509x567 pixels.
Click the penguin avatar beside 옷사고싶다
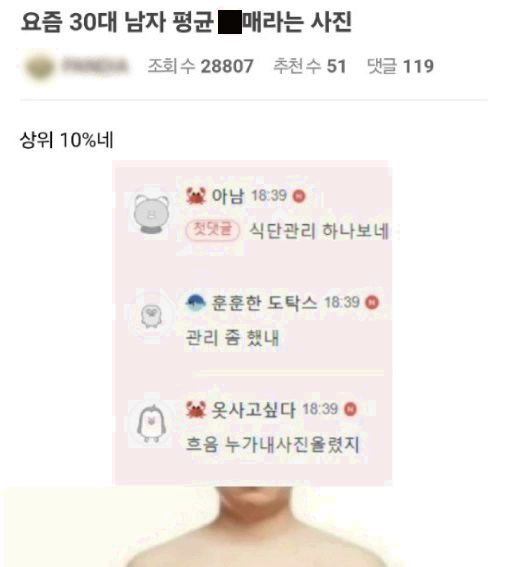coord(151,423)
